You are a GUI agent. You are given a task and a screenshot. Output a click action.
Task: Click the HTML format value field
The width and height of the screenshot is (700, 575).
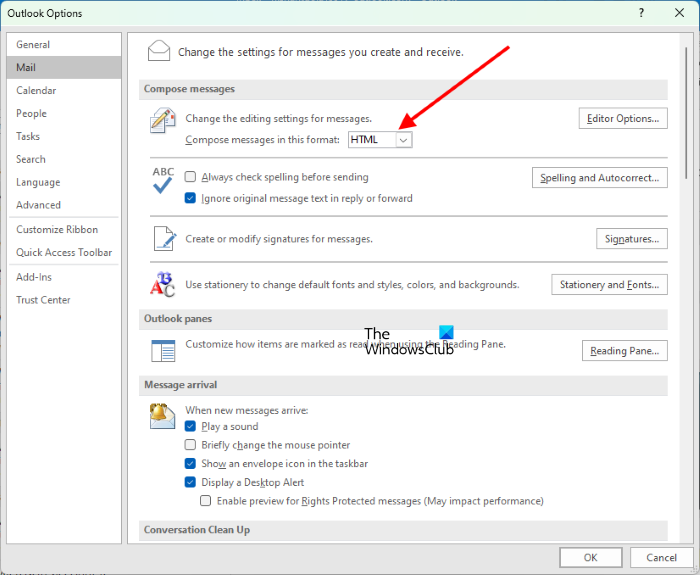pyautogui.click(x=372, y=140)
